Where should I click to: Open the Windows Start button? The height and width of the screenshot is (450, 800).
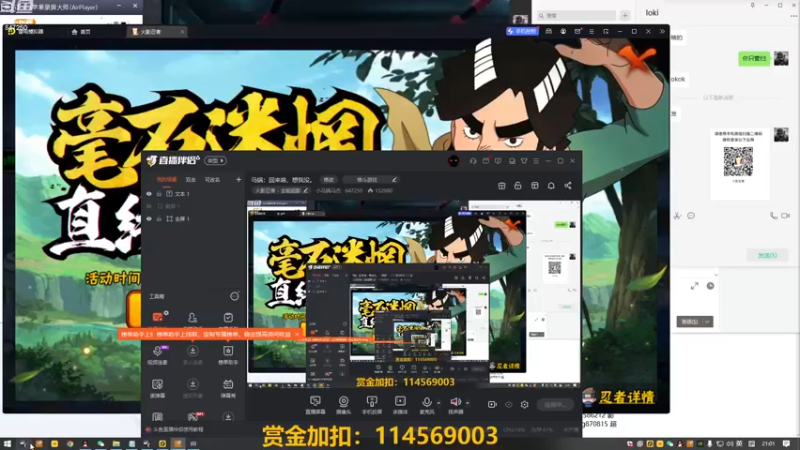click(7, 444)
